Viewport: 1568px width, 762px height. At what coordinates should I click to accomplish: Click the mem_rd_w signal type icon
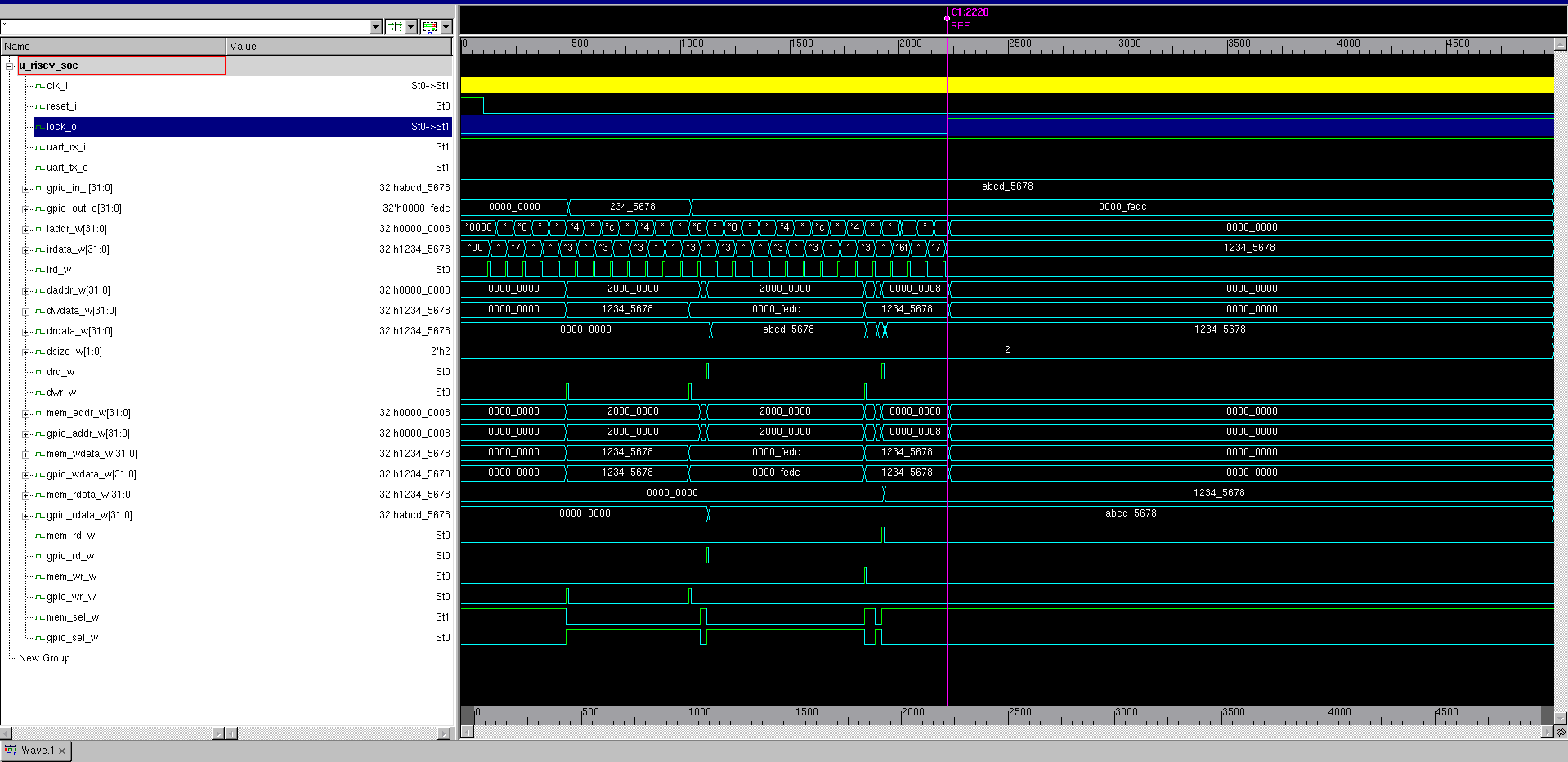click(39, 536)
